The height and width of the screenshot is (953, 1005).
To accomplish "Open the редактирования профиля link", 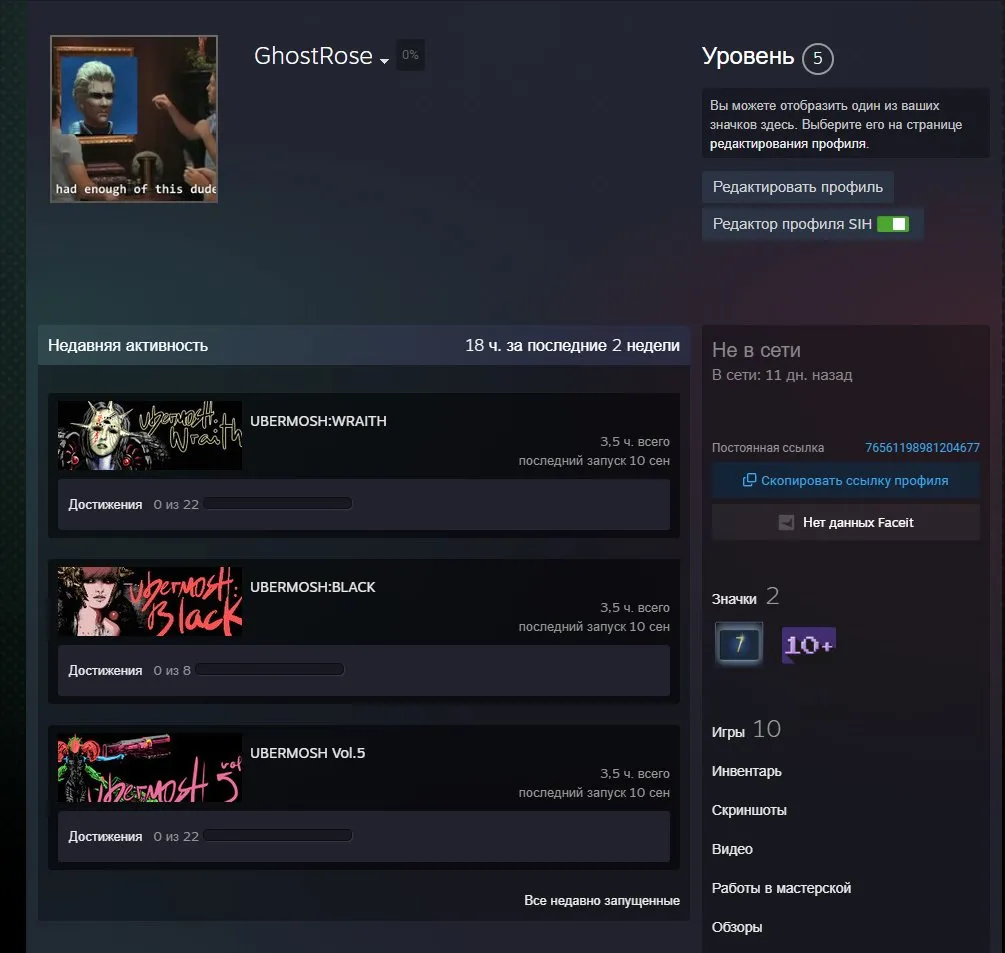I will (x=788, y=144).
